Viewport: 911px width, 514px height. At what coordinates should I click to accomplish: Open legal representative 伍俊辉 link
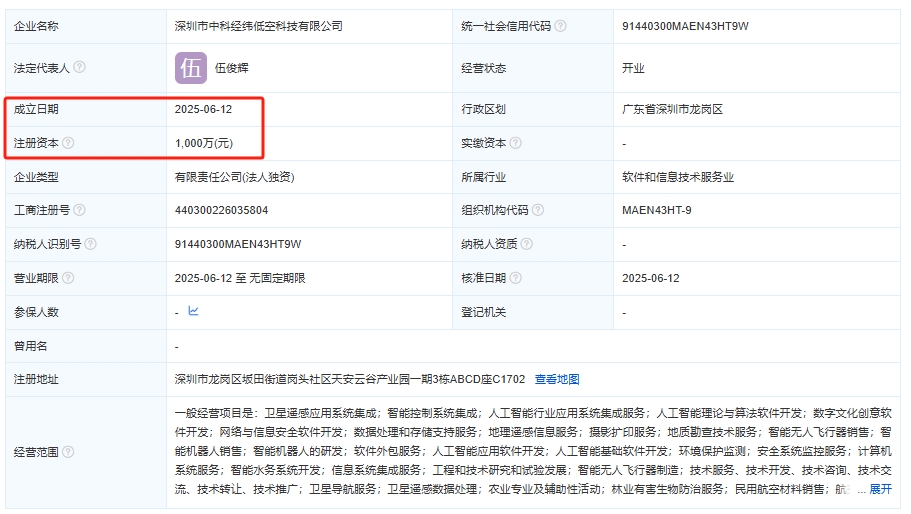click(x=232, y=68)
